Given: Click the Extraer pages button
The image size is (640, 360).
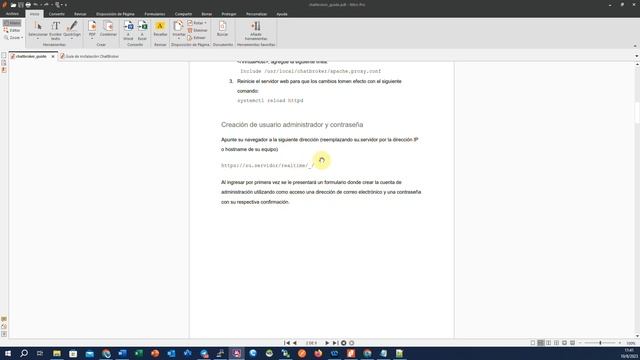Looking at the screenshot, I should tap(196, 38).
